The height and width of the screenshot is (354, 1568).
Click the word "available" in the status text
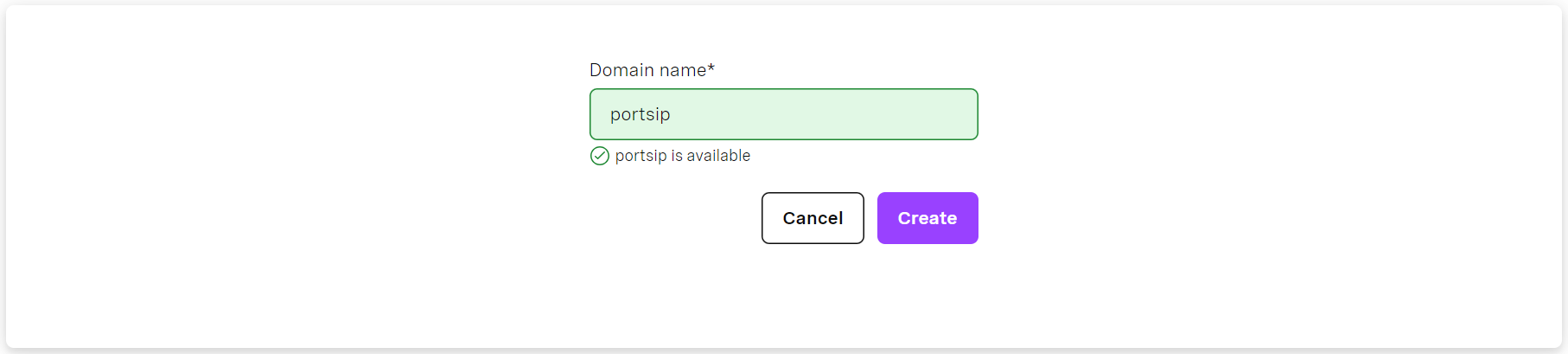pyautogui.click(x=718, y=156)
